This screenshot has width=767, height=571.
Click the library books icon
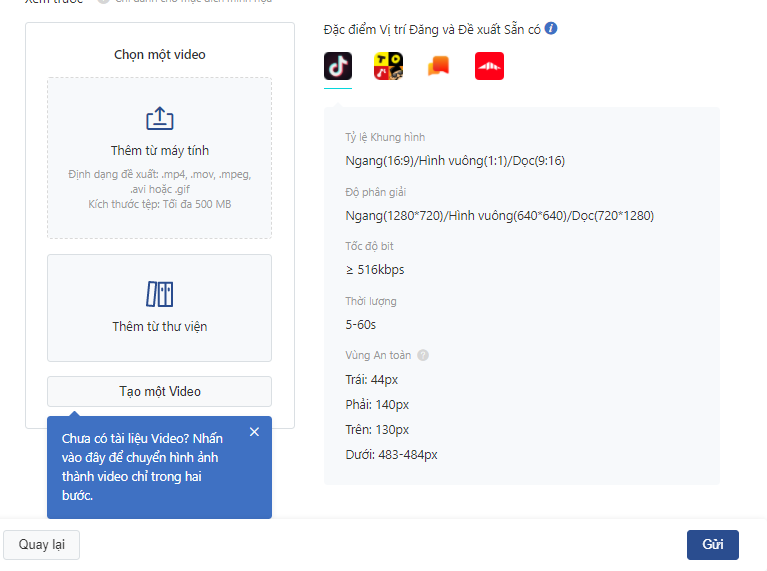point(160,294)
